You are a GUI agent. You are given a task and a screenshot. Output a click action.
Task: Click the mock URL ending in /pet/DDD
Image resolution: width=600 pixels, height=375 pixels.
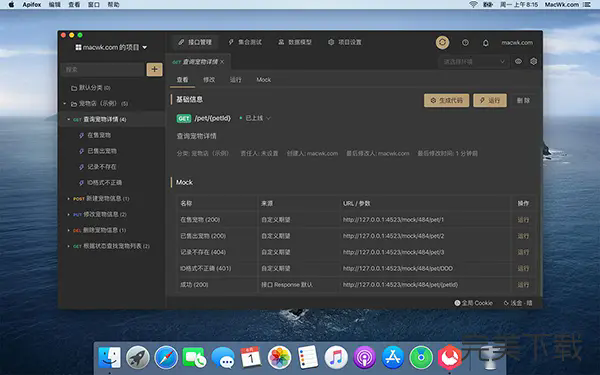398,269
